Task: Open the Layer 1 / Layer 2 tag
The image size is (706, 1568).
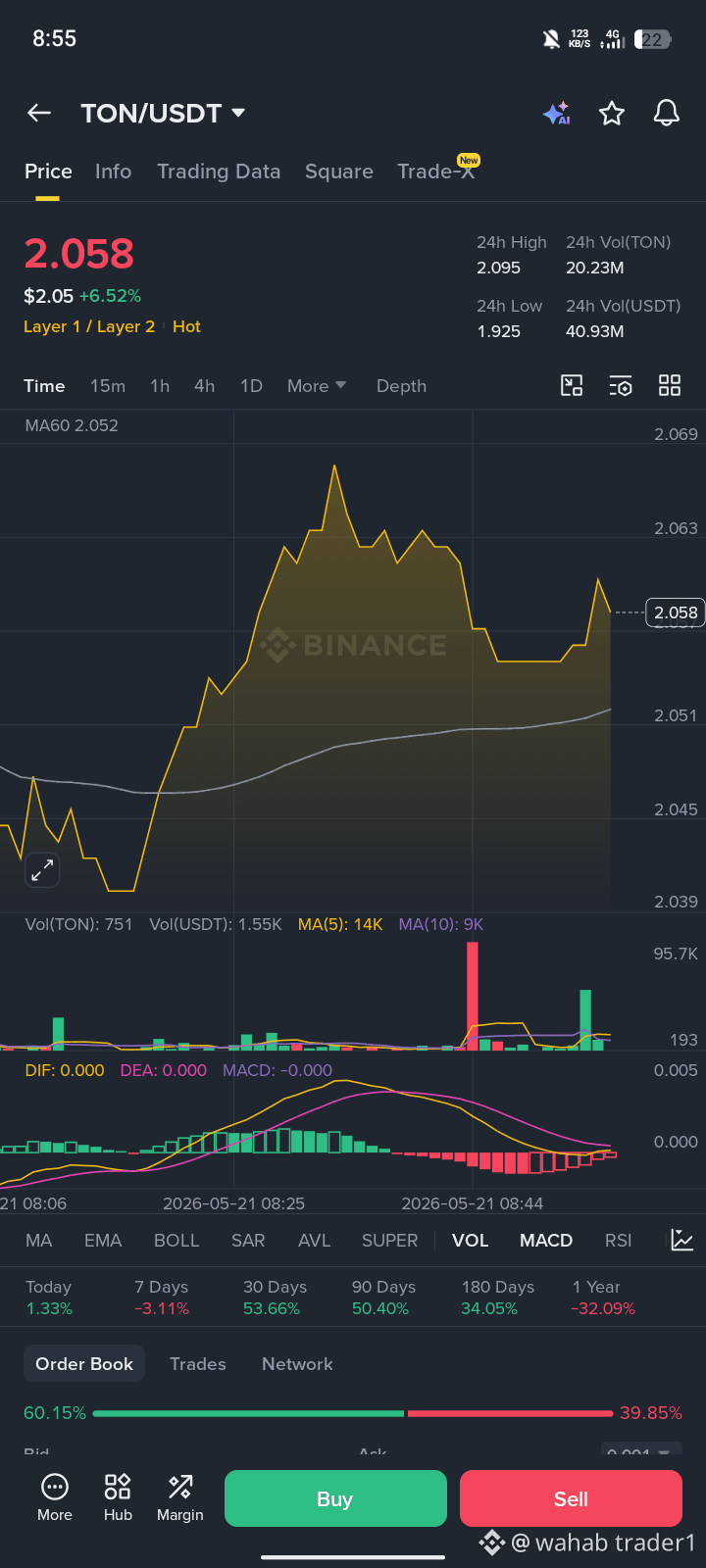Action: (x=89, y=326)
